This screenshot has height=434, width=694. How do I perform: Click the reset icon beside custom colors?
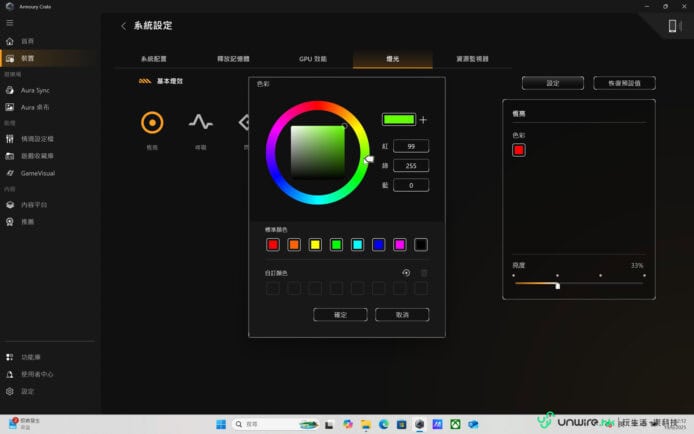(406, 272)
